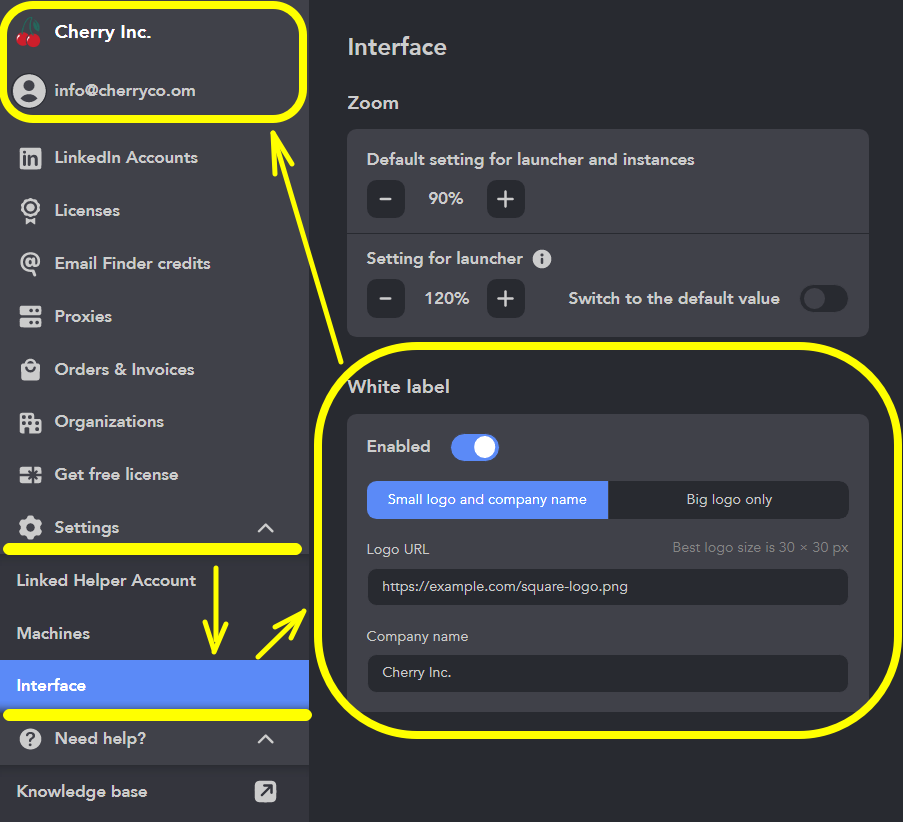Open Linked Helper Account from the menu
The image size is (903, 822).
tap(105, 580)
